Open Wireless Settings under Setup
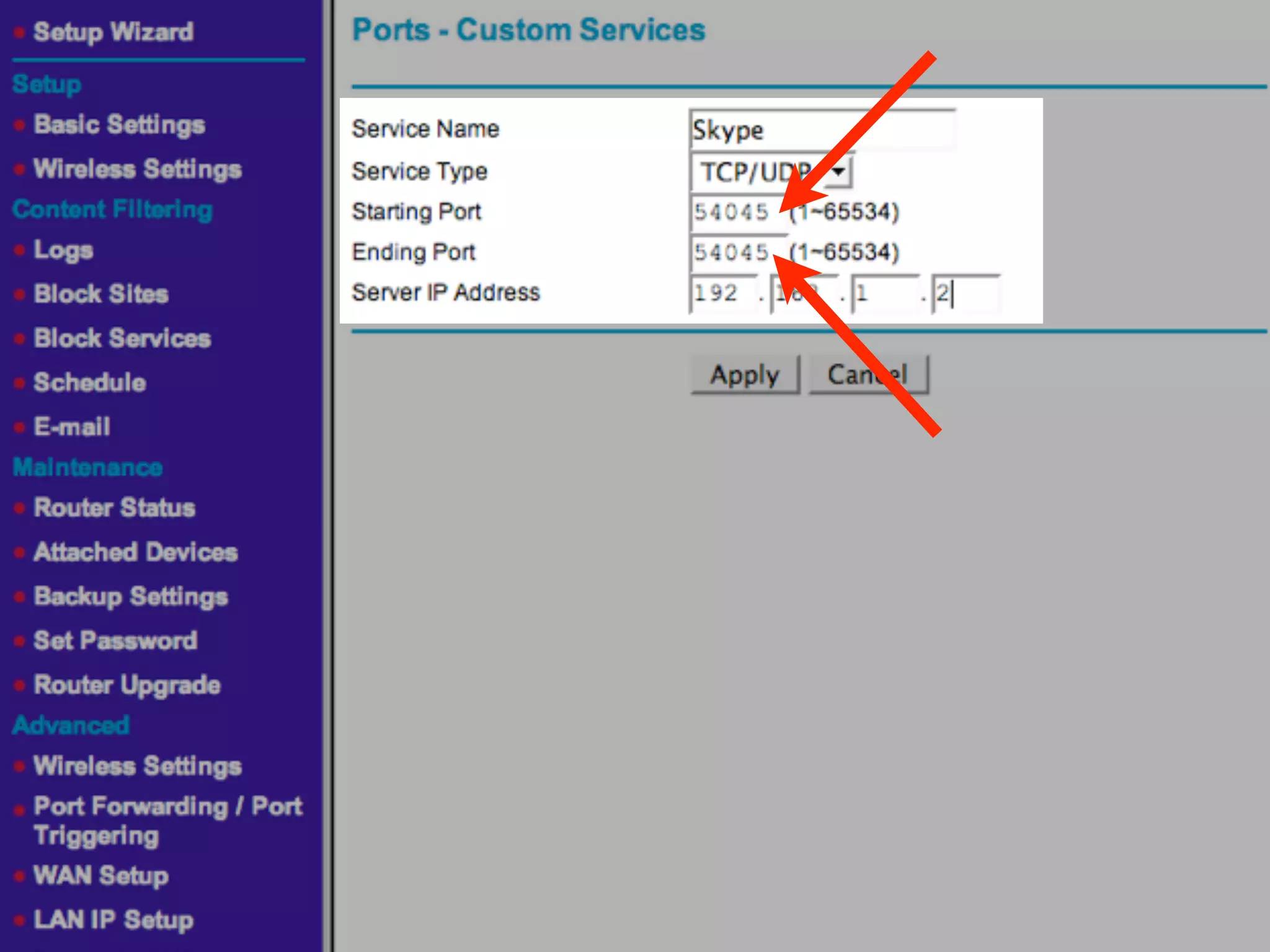 (x=137, y=169)
